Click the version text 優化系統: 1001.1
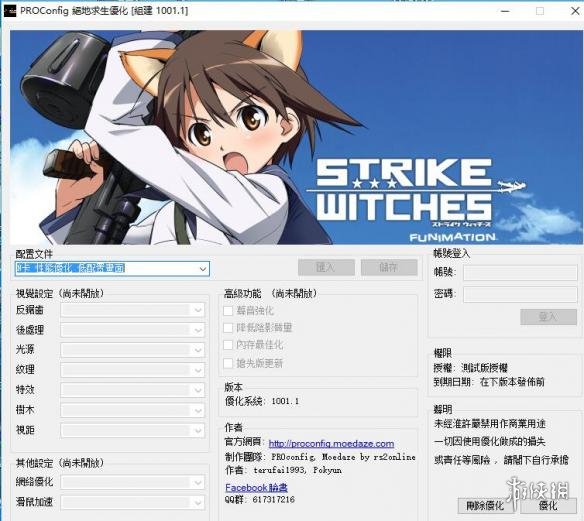The width and height of the screenshot is (584, 521). pyautogui.click(x=262, y=401)
